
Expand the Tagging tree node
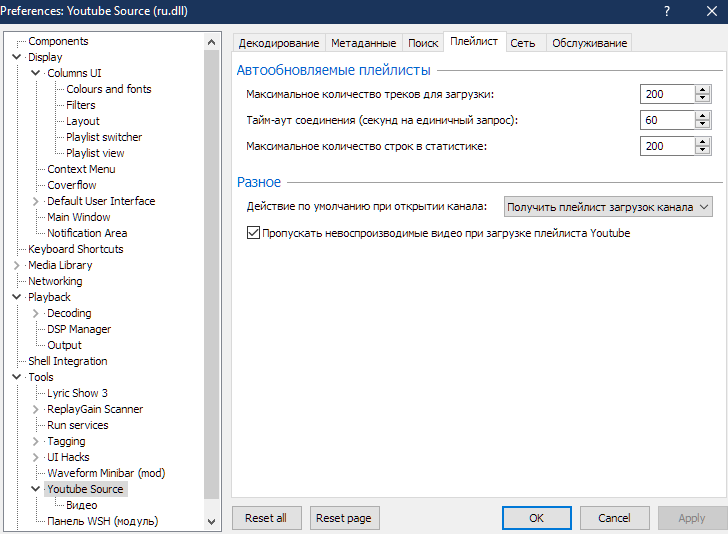pos(36,441)
